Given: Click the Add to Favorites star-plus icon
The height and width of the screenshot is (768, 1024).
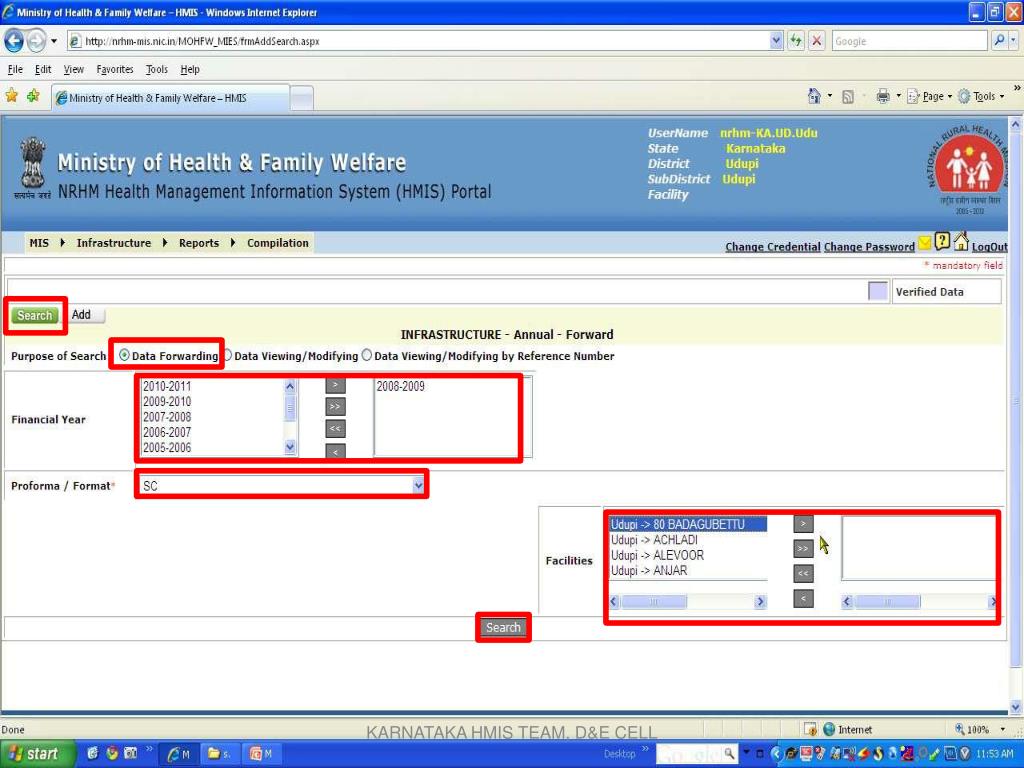Looking at the screenshot, I should [33, 97].
